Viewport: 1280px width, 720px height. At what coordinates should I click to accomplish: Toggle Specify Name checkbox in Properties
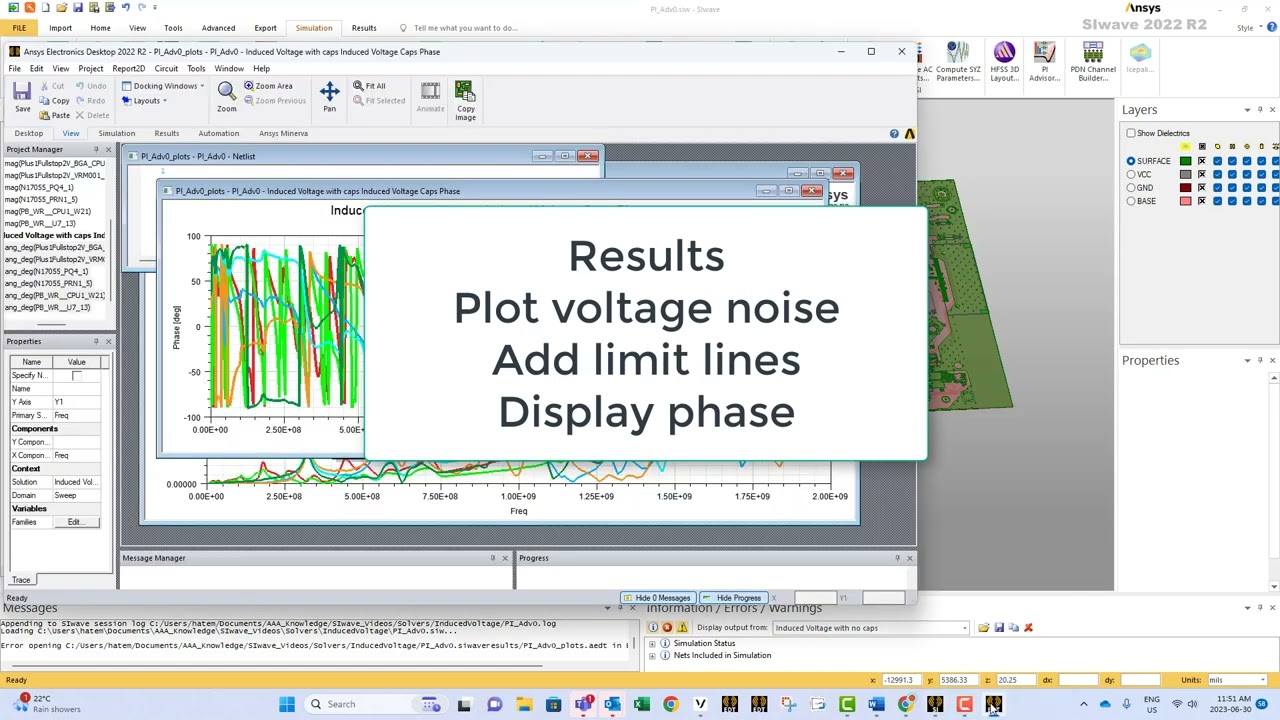point(76,375)
